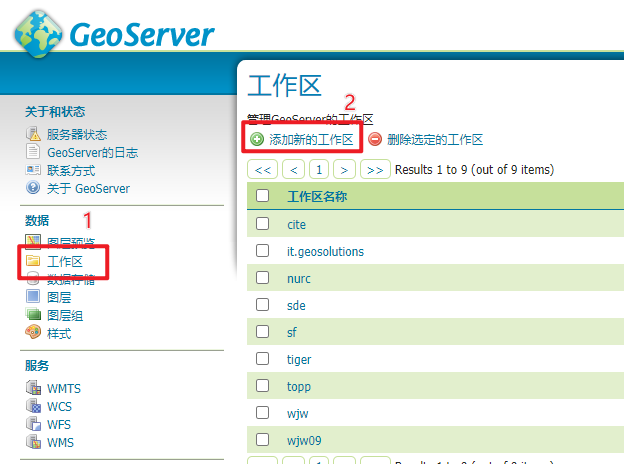This screenshot has height=464, width=624.
Task: Open WMS service settings link
Action: 60,443
